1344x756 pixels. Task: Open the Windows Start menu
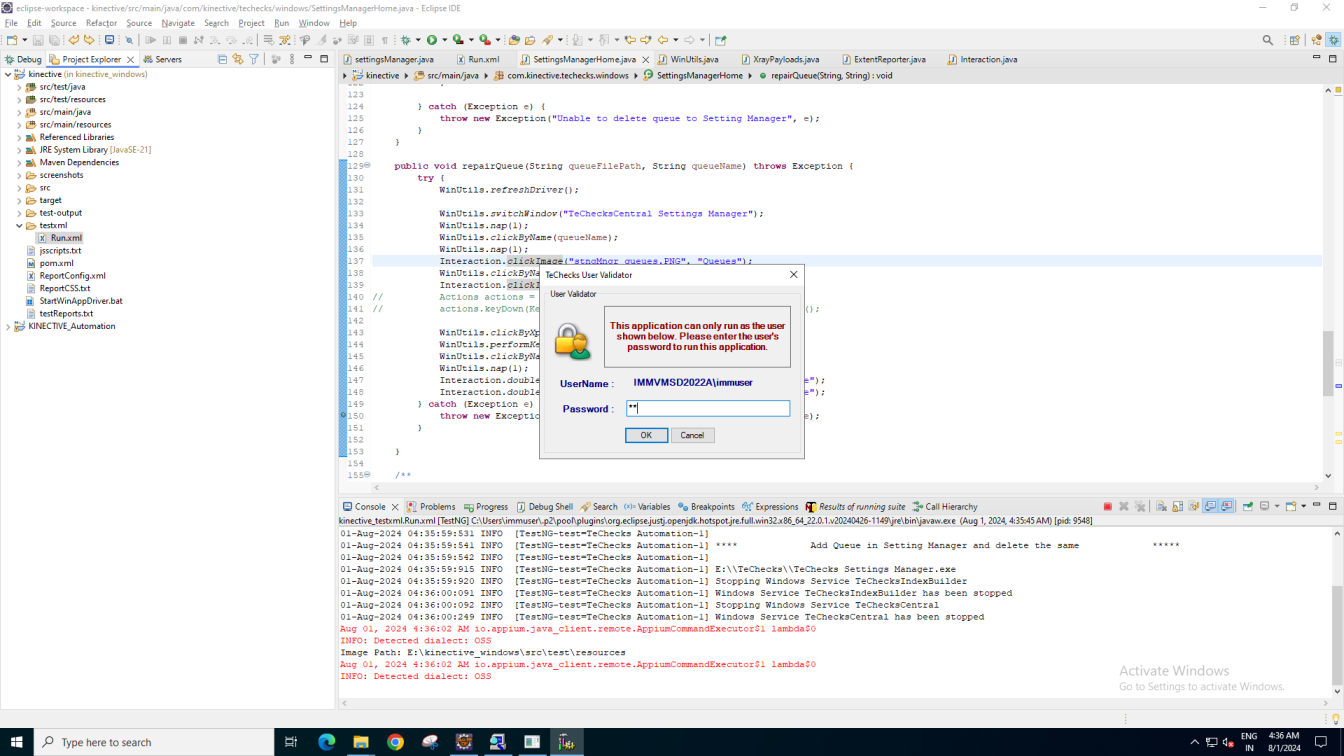[17, 742]
